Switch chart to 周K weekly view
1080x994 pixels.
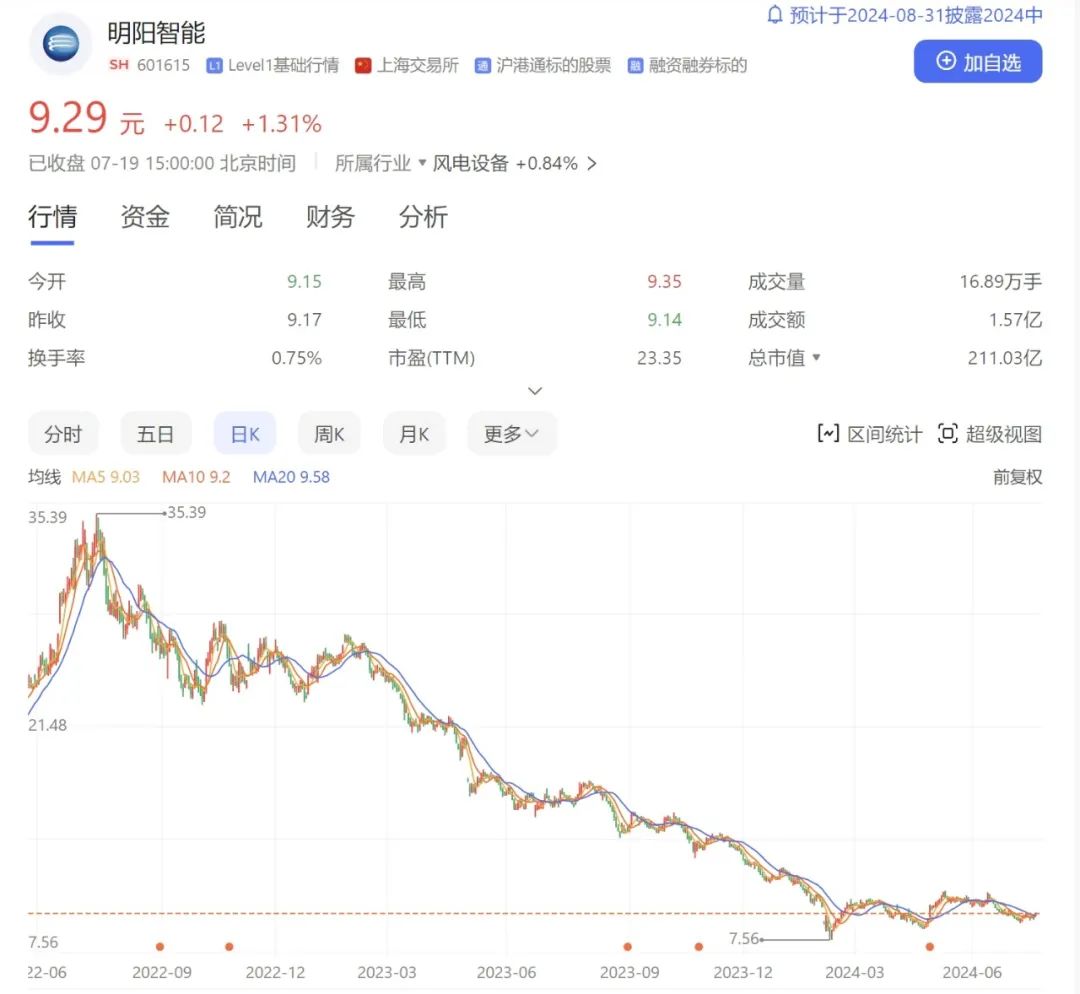[329, 434]
